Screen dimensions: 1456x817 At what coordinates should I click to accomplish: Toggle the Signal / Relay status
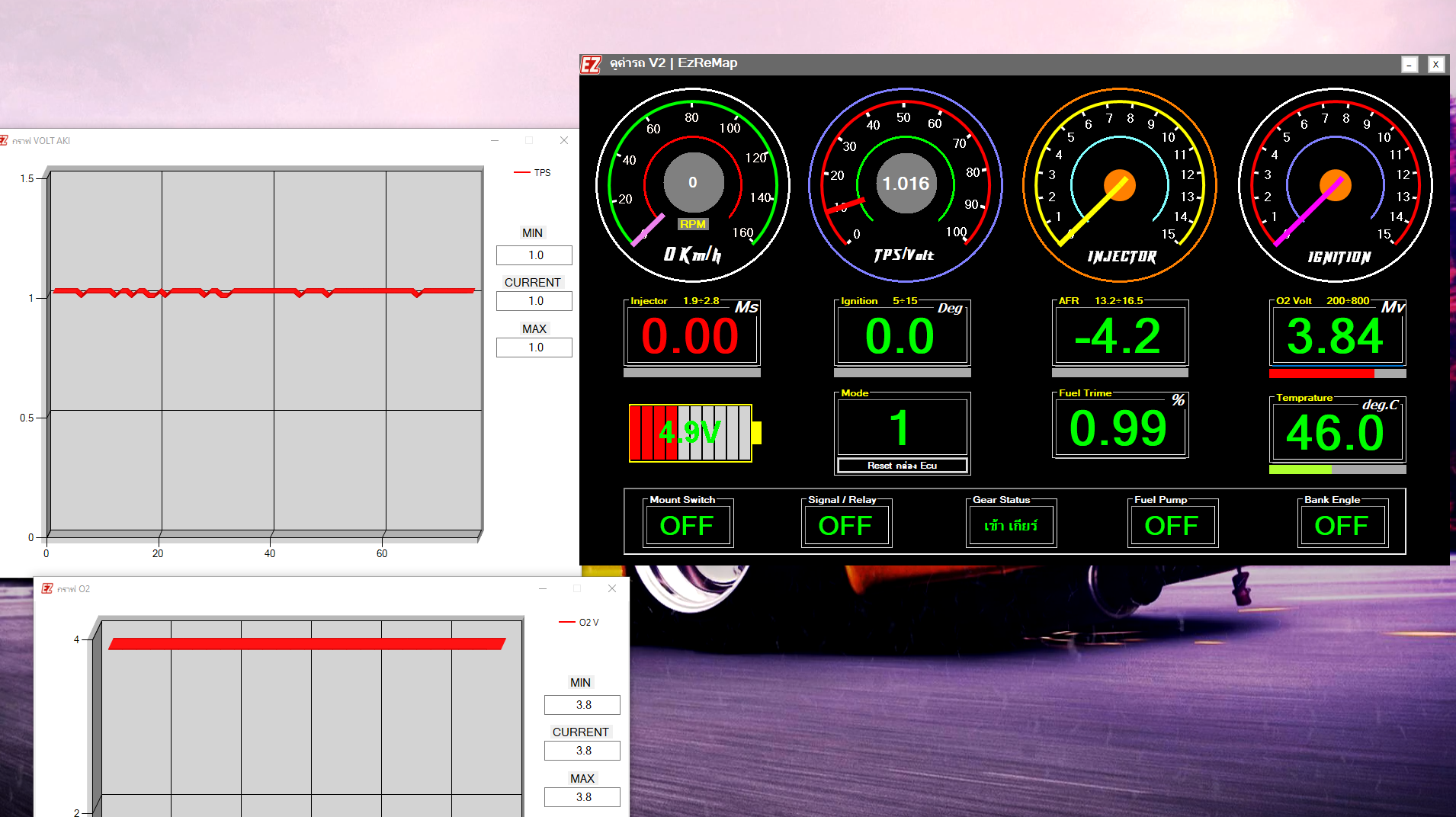point(846,524)
